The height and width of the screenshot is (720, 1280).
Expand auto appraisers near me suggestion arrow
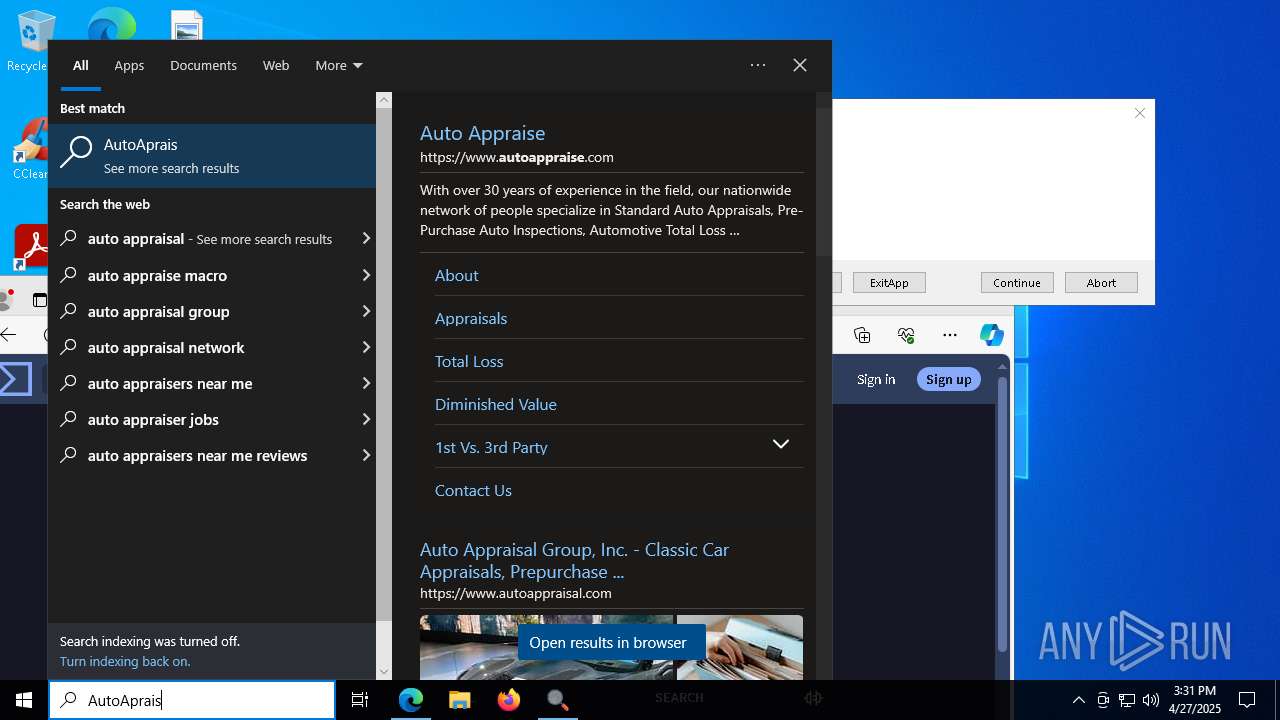366,383
